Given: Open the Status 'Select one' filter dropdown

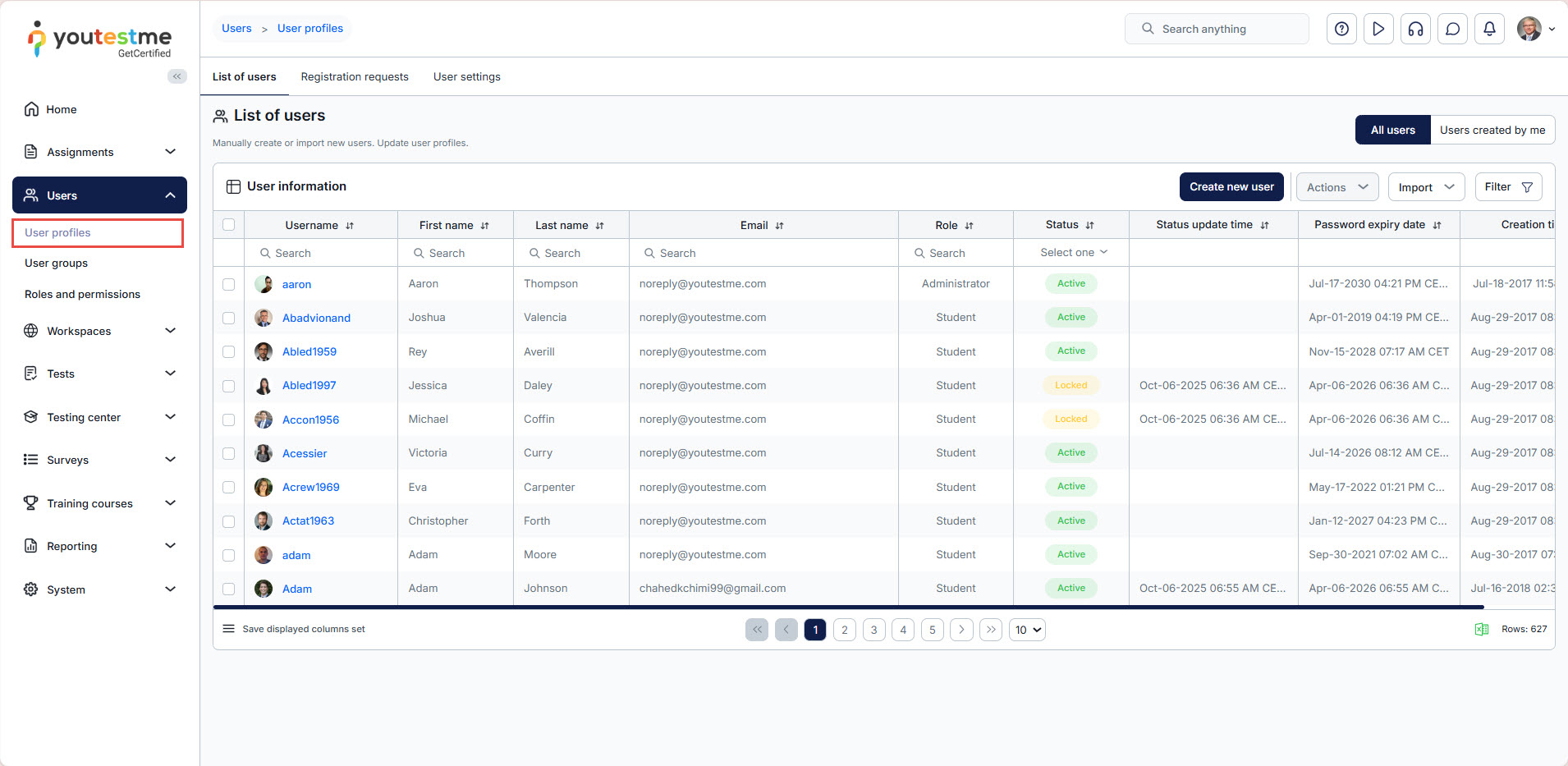Looking at the screenshot, I should 1073,253.
